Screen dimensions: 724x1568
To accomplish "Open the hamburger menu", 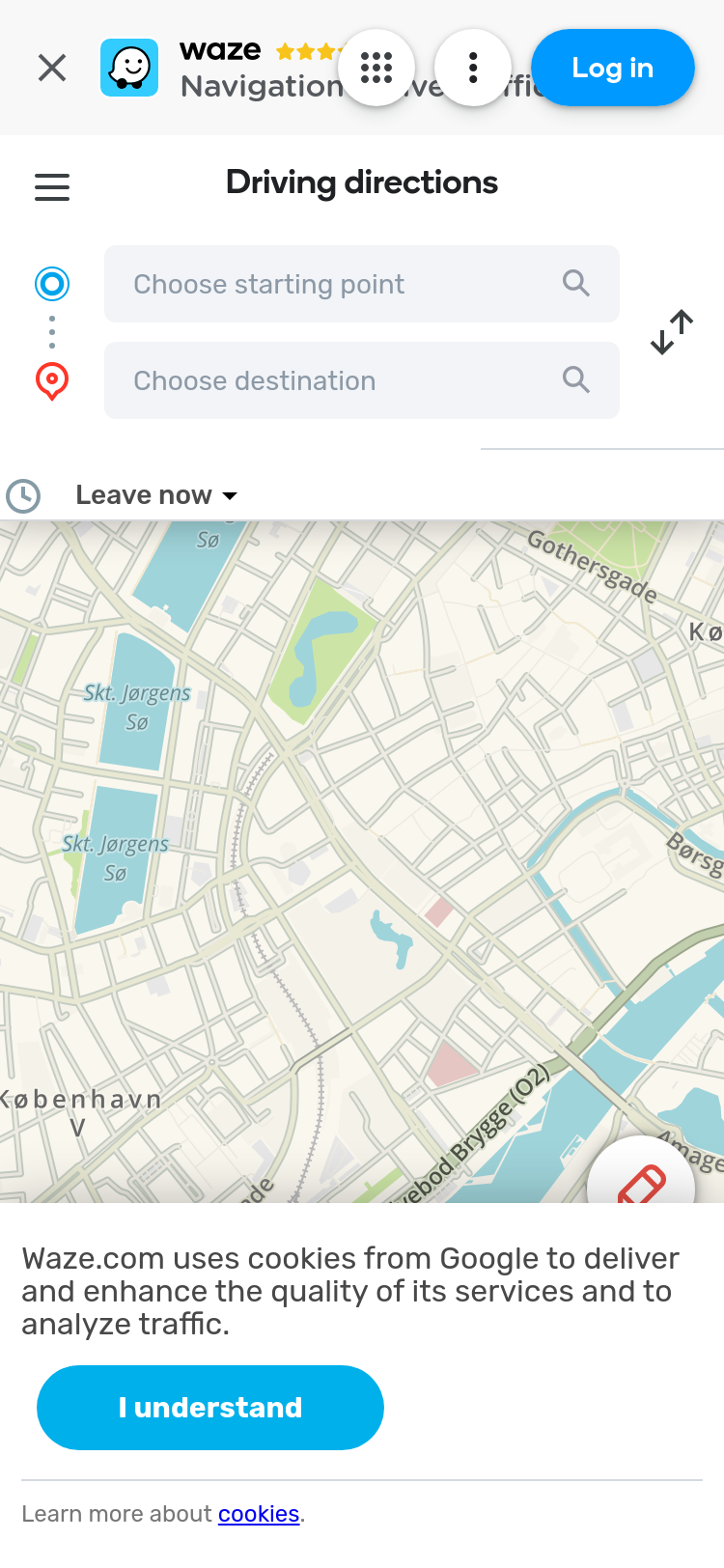I will click(52, 187).
